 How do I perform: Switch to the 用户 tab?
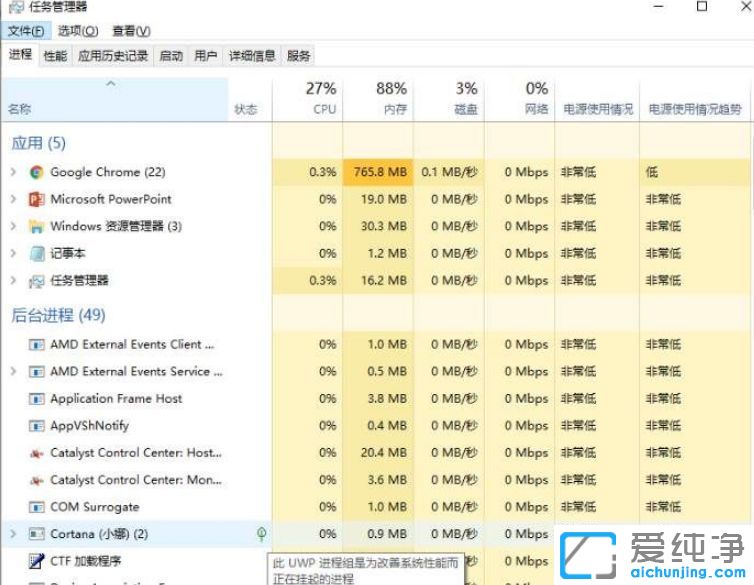205,56
